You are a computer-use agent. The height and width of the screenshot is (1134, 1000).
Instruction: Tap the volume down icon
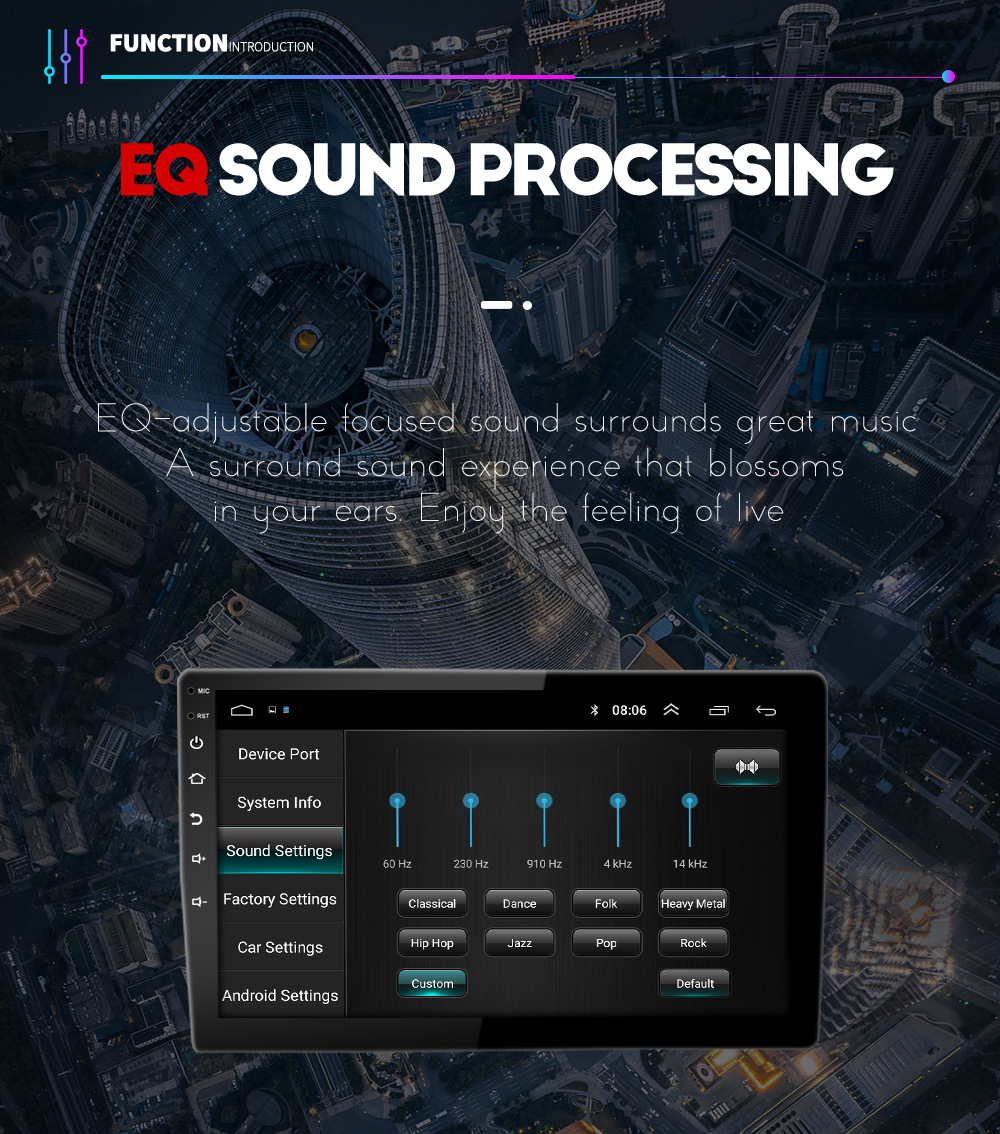click(198, 901)
